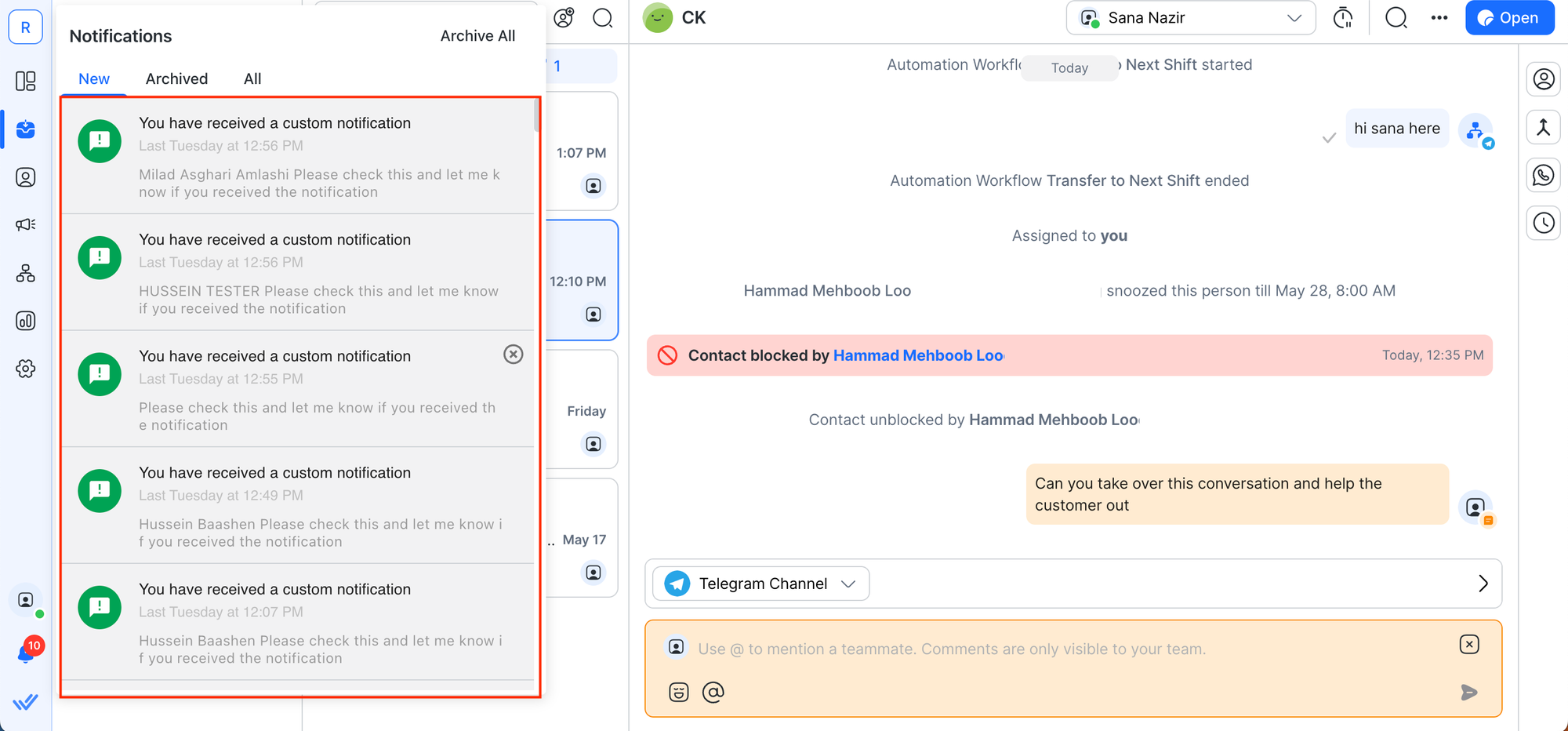Expand the channel bar right chevron
Viewport: 1568px width, 731px height.
pos(1483,584)
